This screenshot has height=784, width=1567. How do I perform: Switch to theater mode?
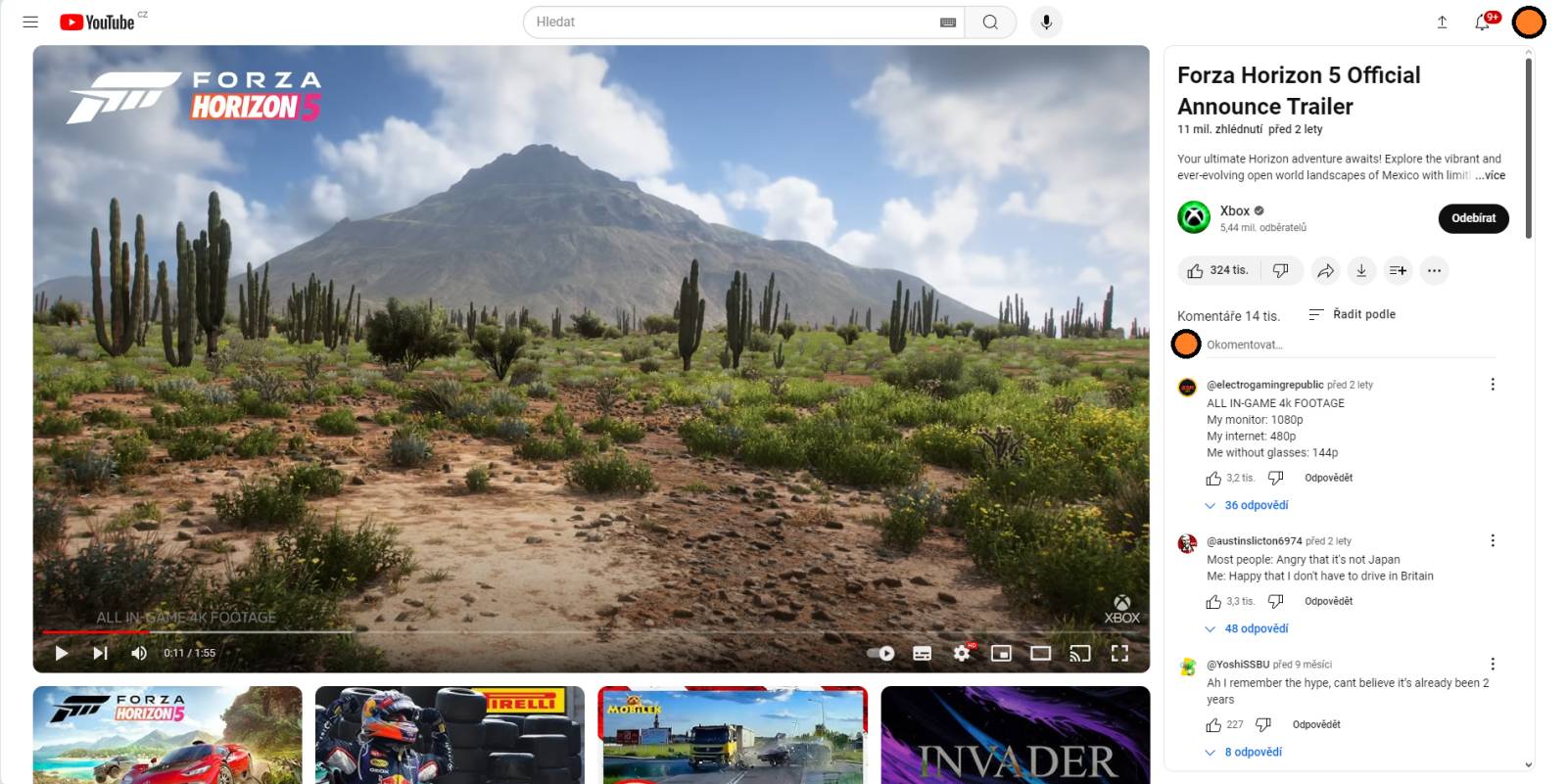(x=1040, y=653)
